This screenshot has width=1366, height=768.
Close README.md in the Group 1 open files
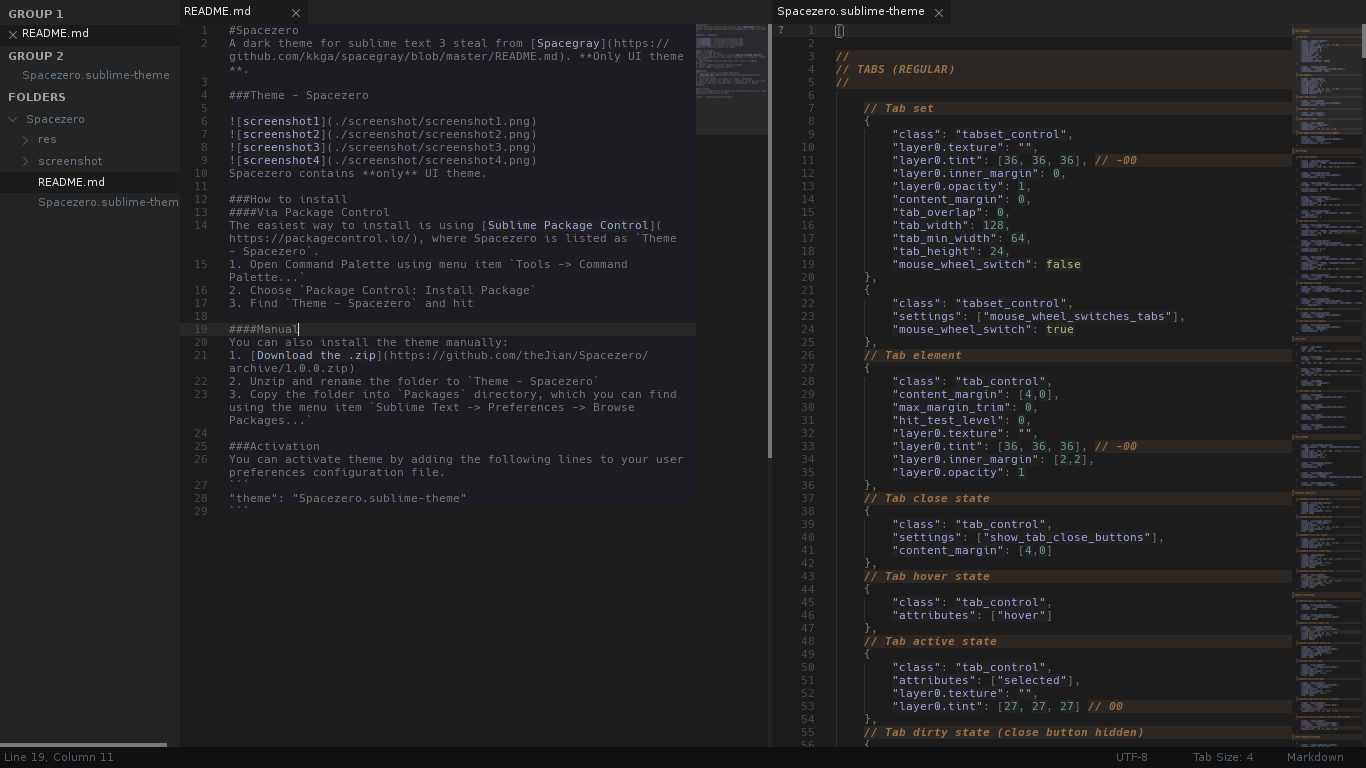coord(13,34)
